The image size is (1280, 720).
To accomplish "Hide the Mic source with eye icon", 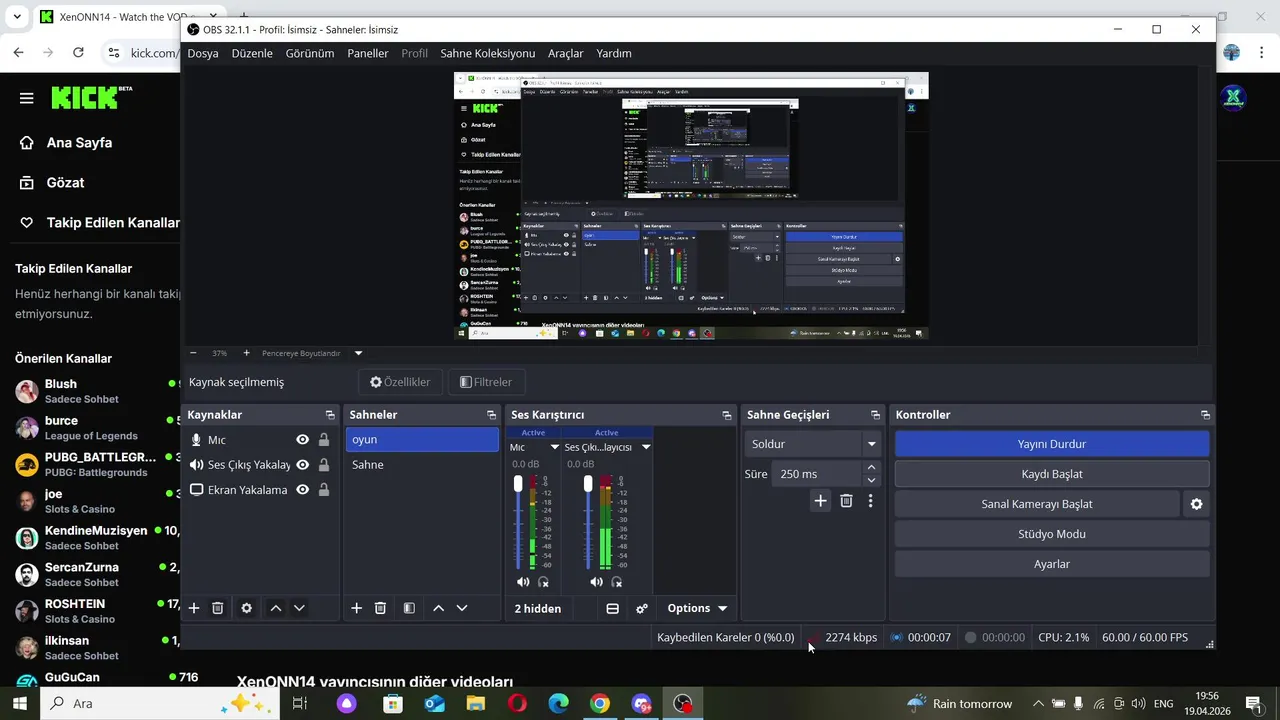I will 302,440.
